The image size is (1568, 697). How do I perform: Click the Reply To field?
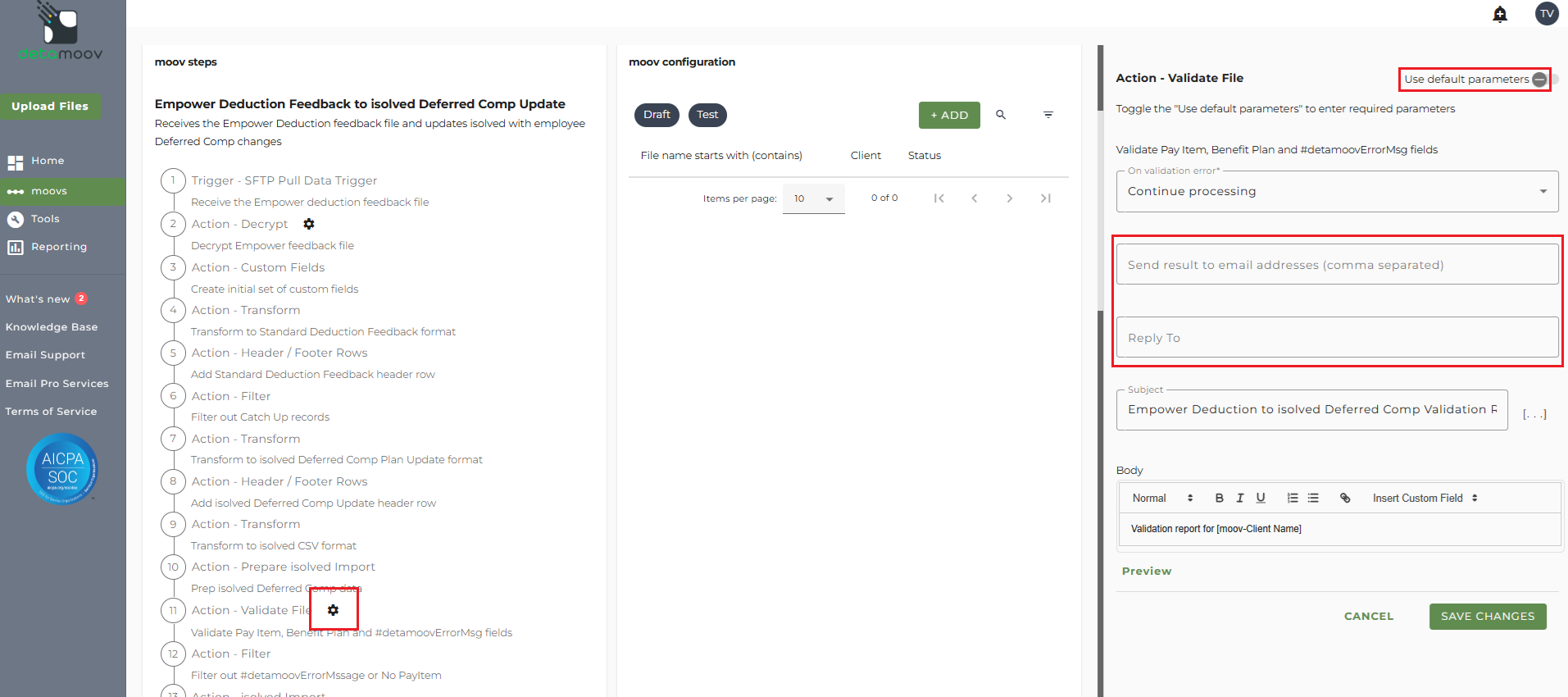click(1337, 337)
